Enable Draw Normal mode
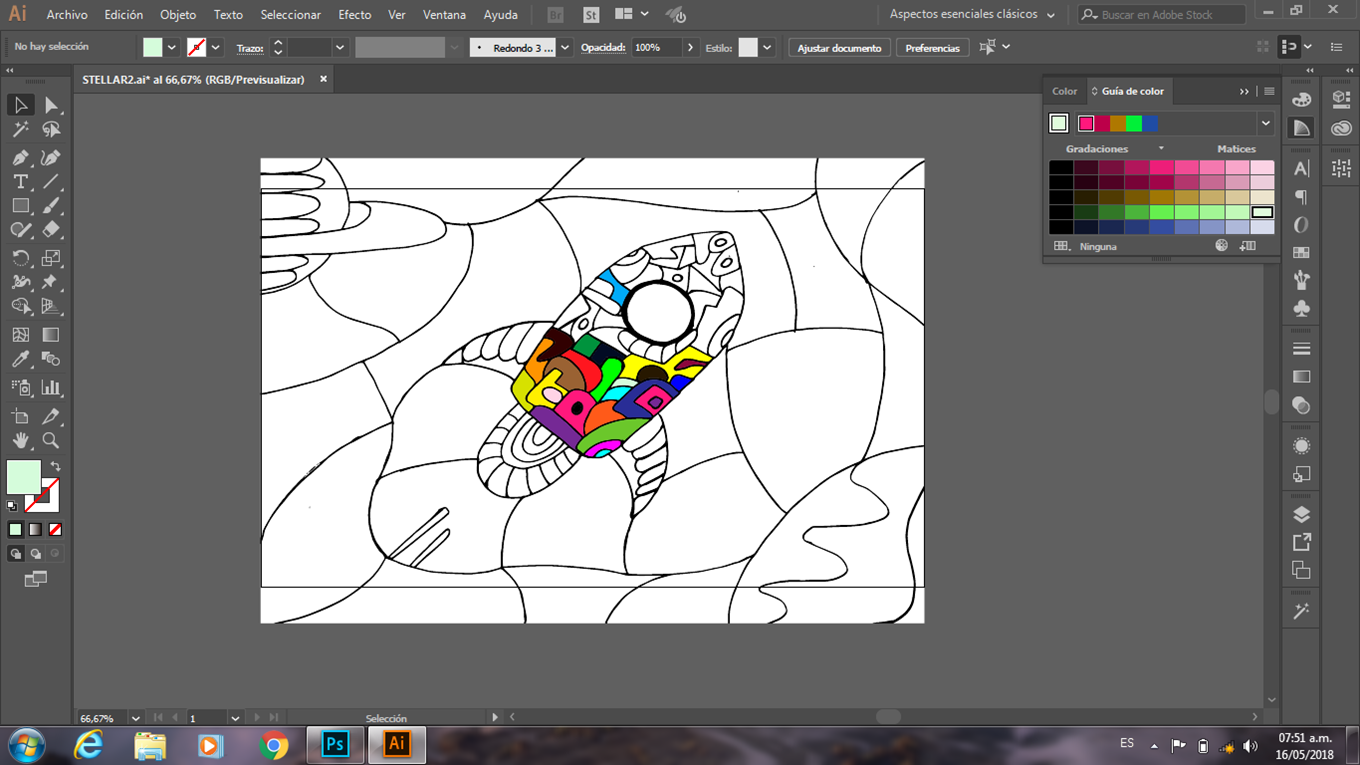This screenshot has width=1360, height=765. click(15, 553)
